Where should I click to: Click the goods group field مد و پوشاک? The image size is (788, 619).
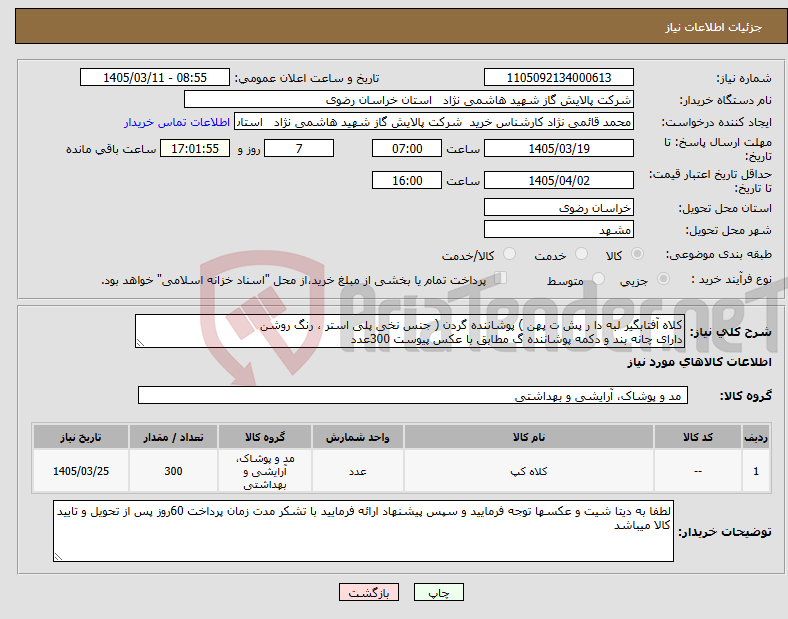(x=413, y=395)
